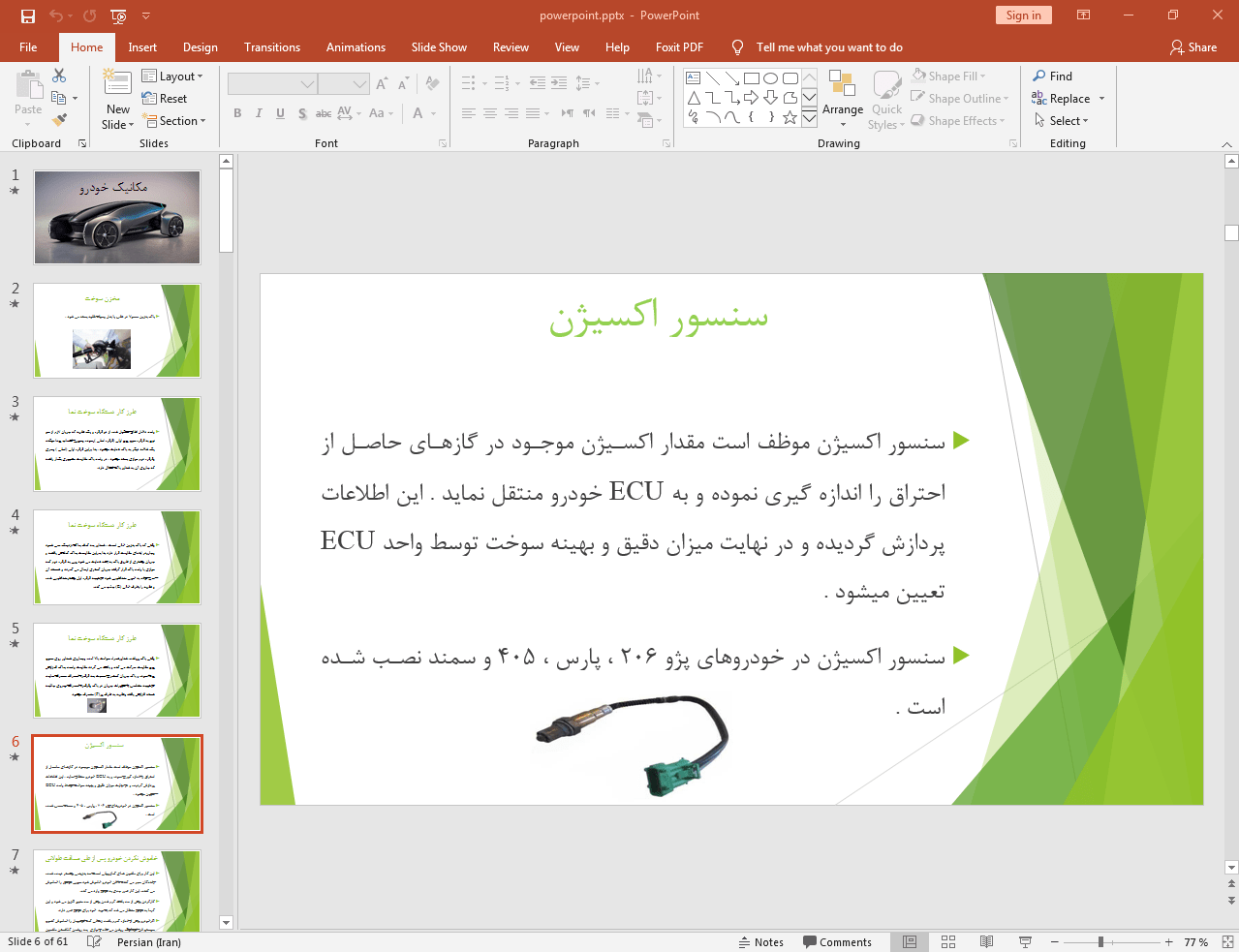Viewport: 1239px width, 952px height.
Task: Switch to Slide Sorter view in status bar
Action: click(x=947, y=941)
